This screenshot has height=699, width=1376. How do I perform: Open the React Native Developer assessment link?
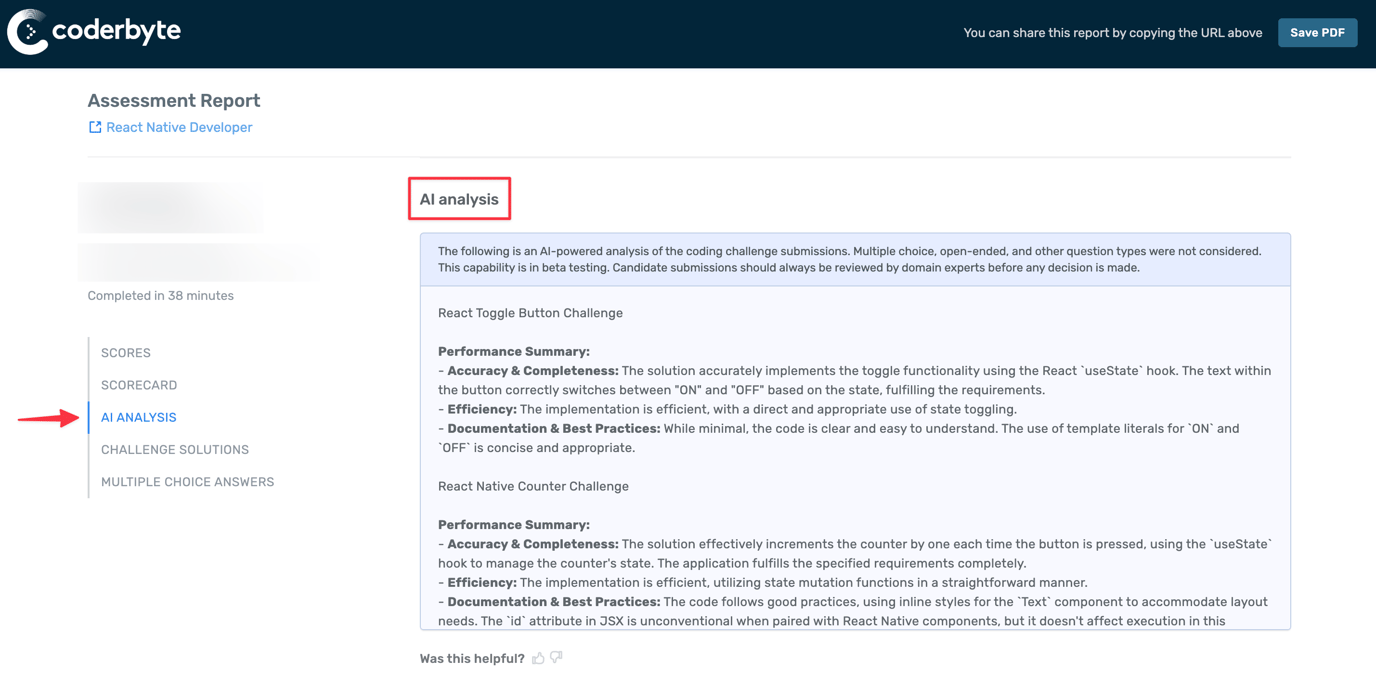(x=179, y=127)
